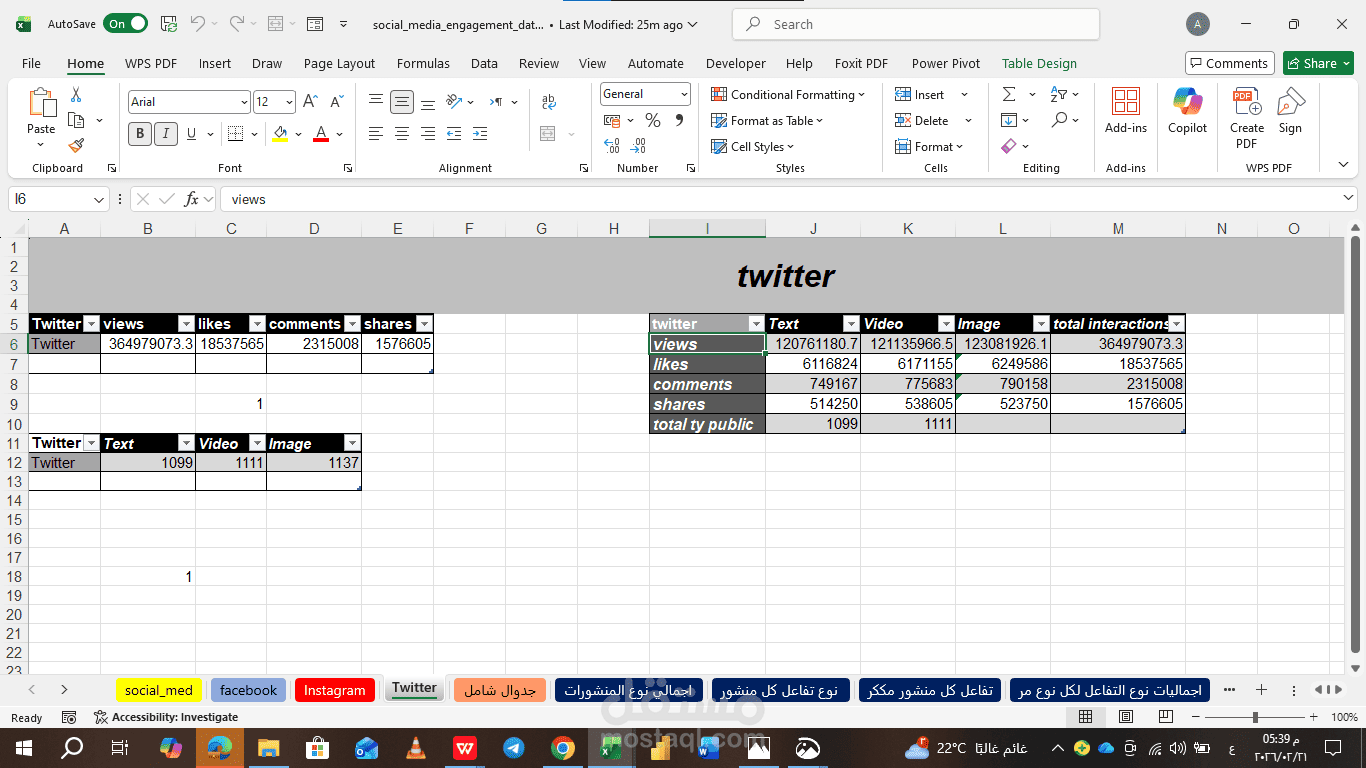Image resolution: width=1366 pixels, height=768 pixels.
Task: Switch to the Instagram sheet tab
Action: point(334,690)
